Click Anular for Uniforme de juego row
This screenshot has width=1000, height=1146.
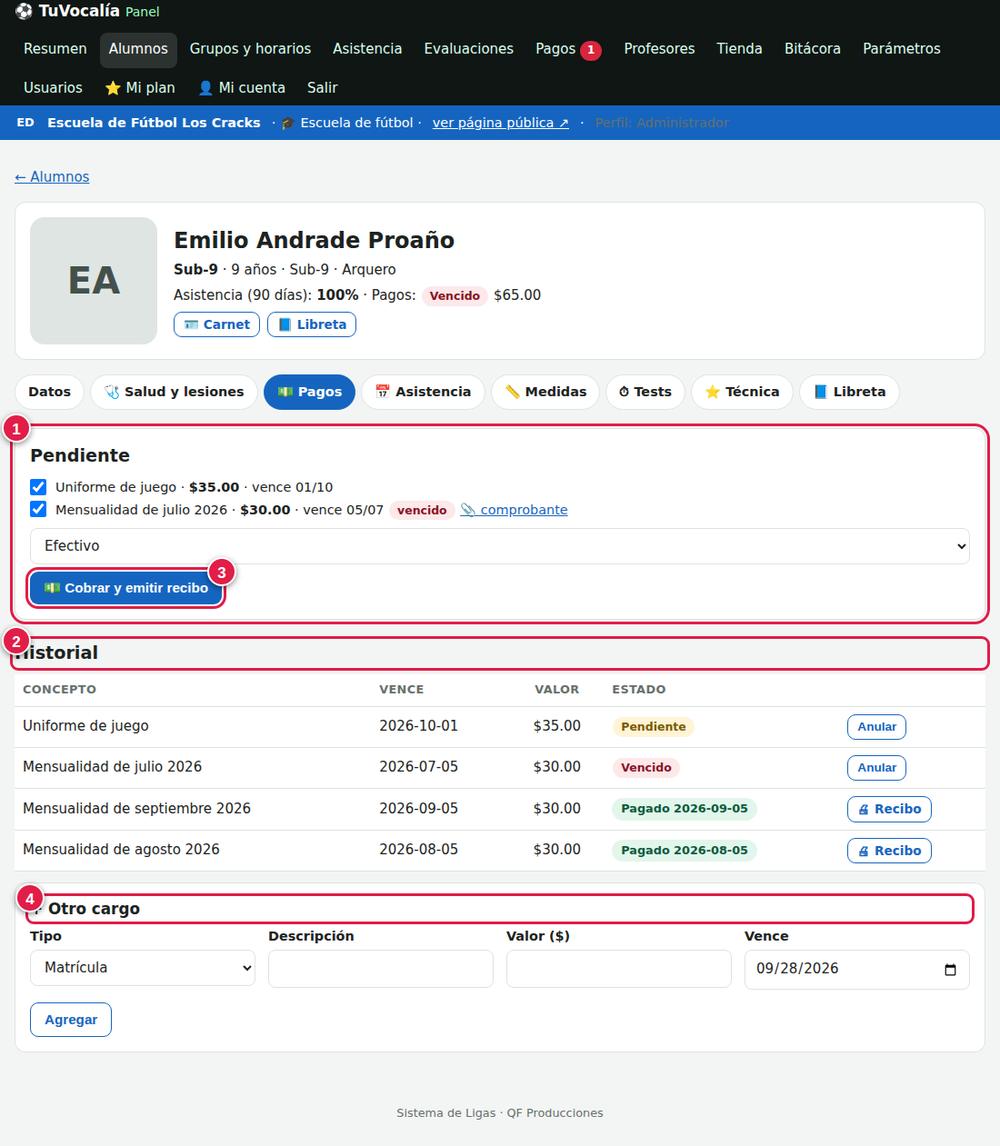876,727
